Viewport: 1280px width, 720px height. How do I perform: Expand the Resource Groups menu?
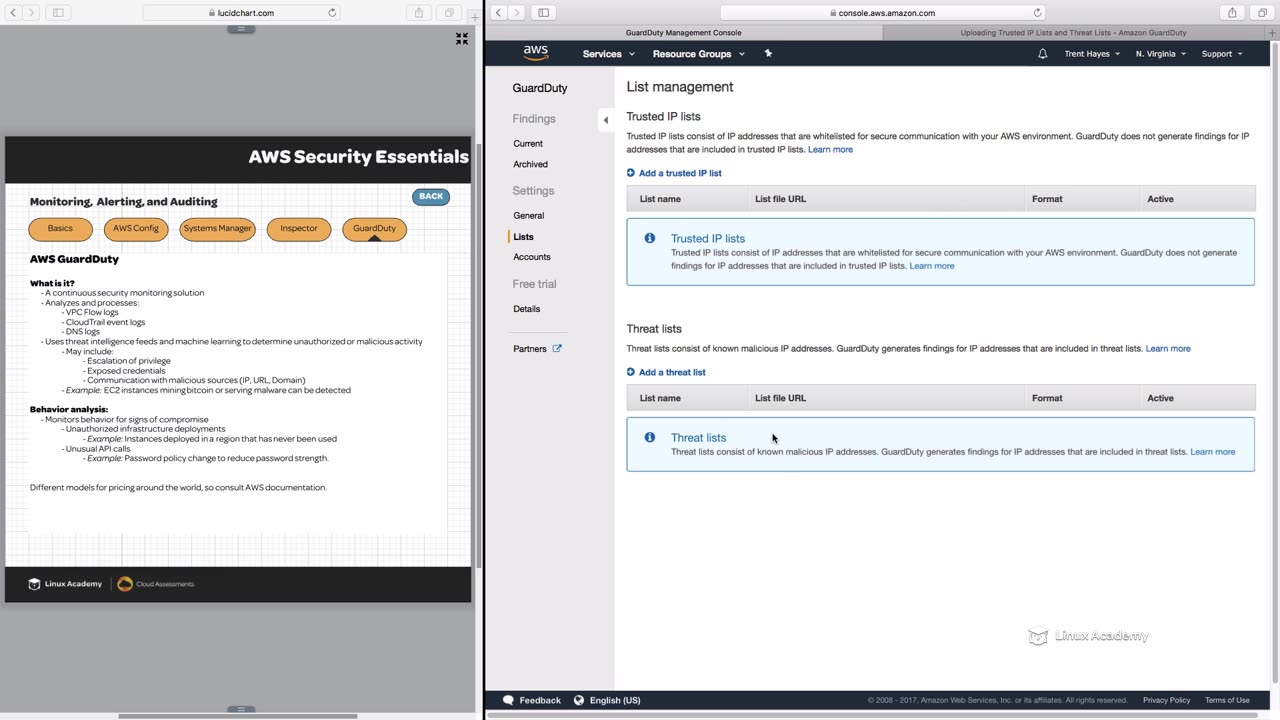(x=698, y=54)
